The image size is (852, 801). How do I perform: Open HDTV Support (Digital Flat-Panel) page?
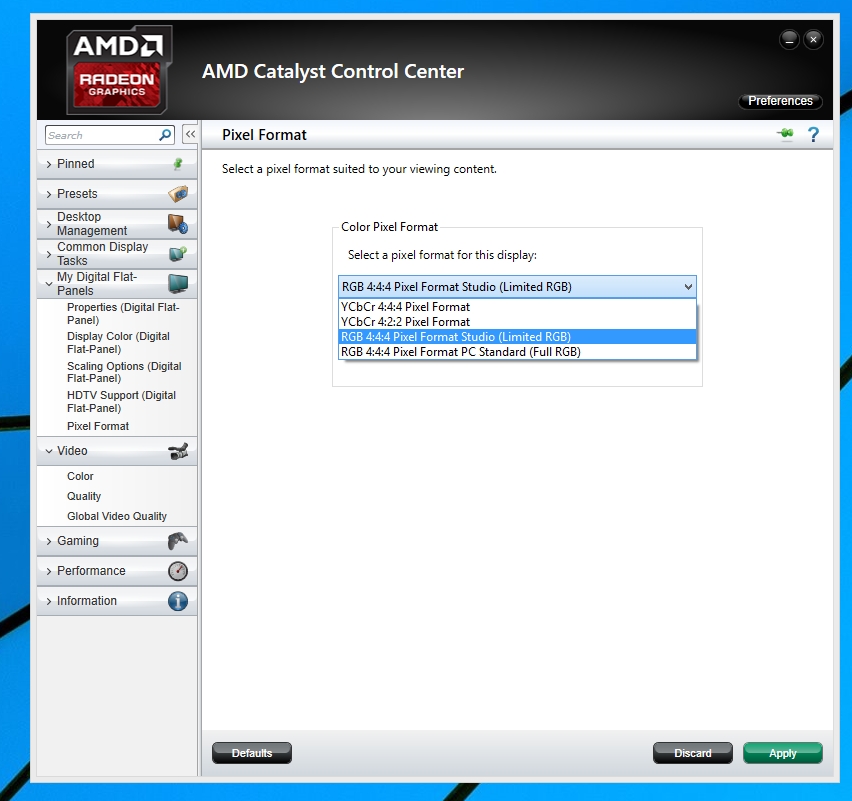(x=121, y=402)
